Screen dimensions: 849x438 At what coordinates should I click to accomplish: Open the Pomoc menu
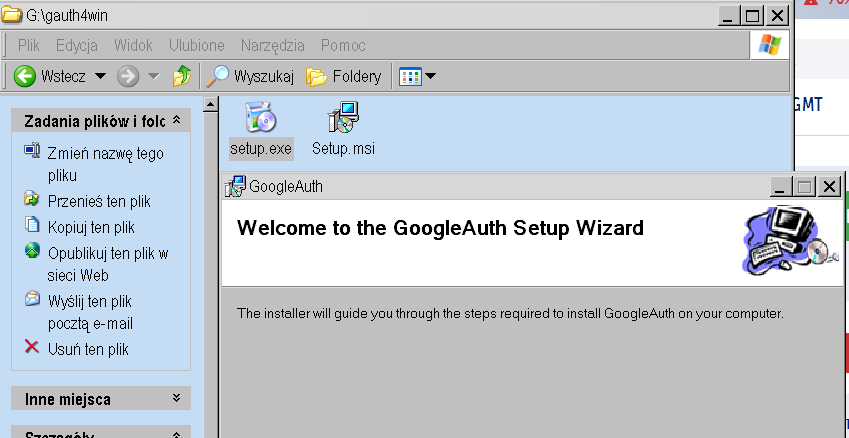[343, 45]
